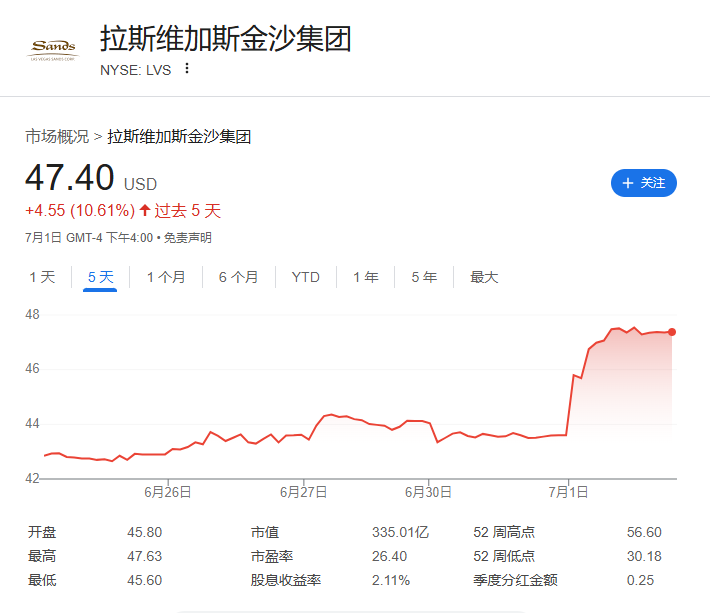Click the Sands company logo

(x=53, y=50)
